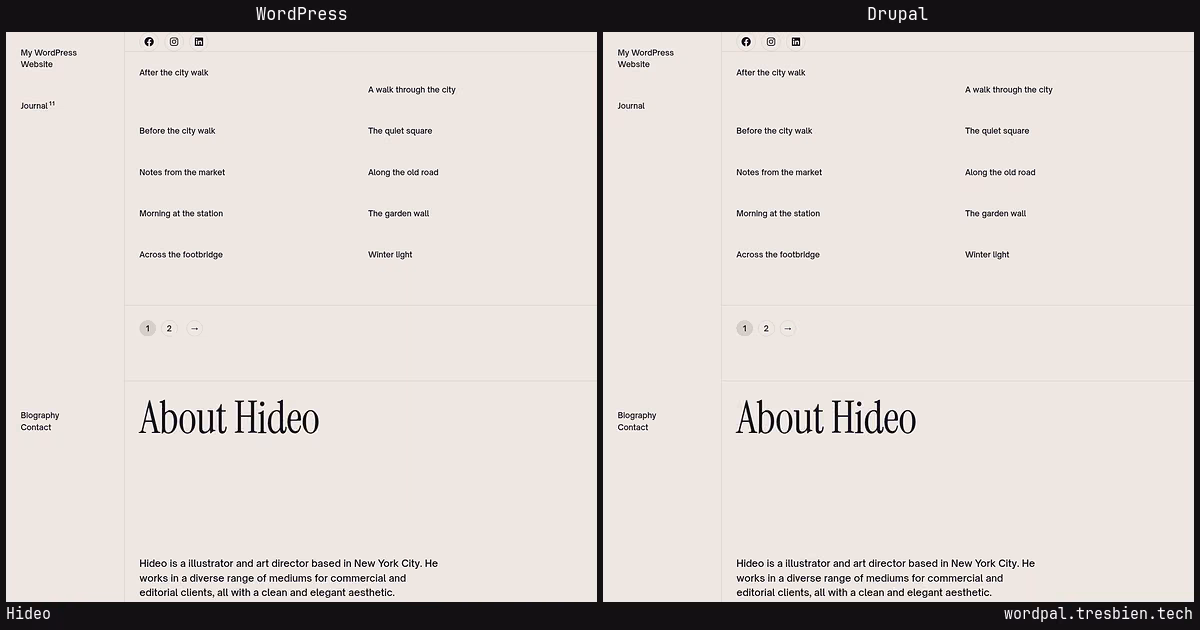This screenshot has width=1200, height=630.
Task: Open Journal menu in WordPress sidebar
Action: click(x=38, y=105)
